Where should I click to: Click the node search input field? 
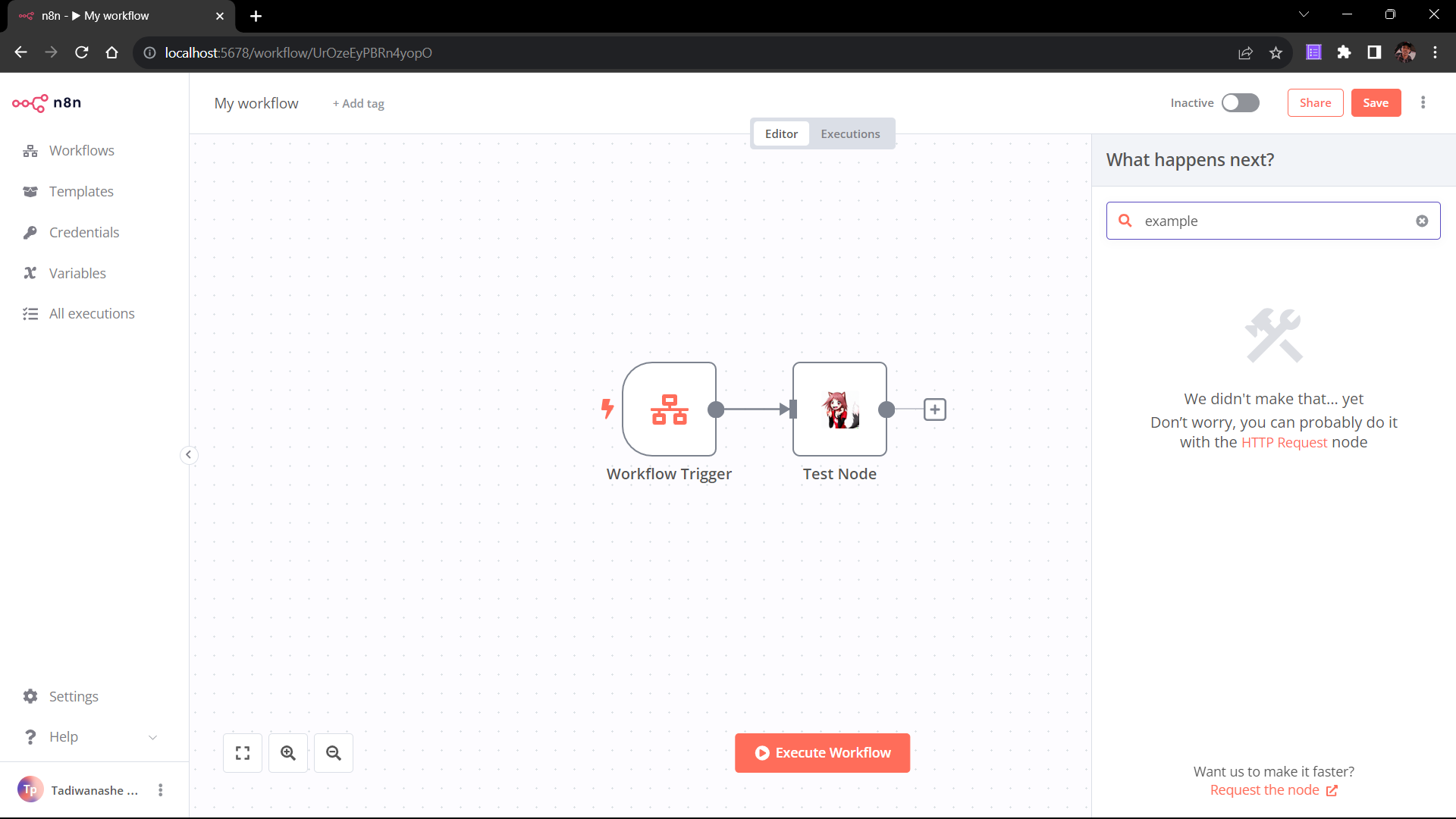point(1274,221)
